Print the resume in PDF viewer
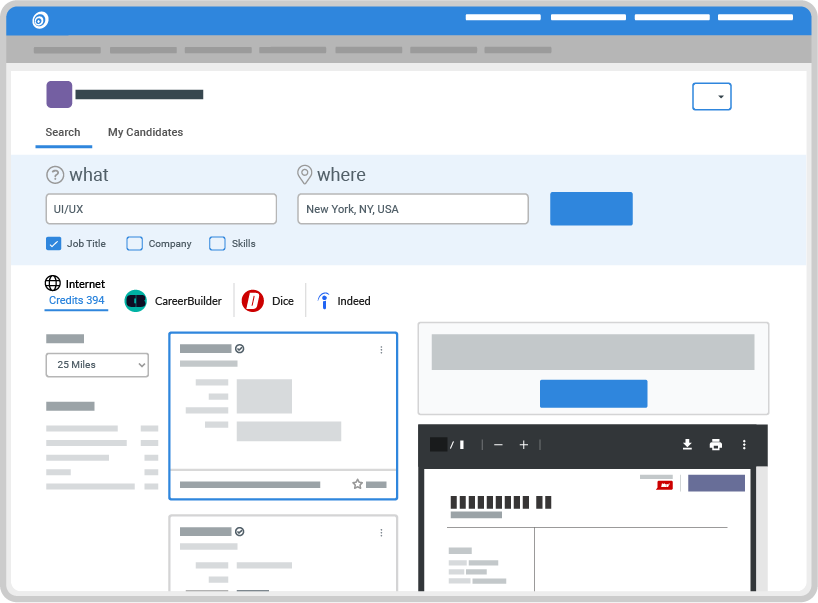This screenshot has height=603, width=818. [x=715, y=445]
